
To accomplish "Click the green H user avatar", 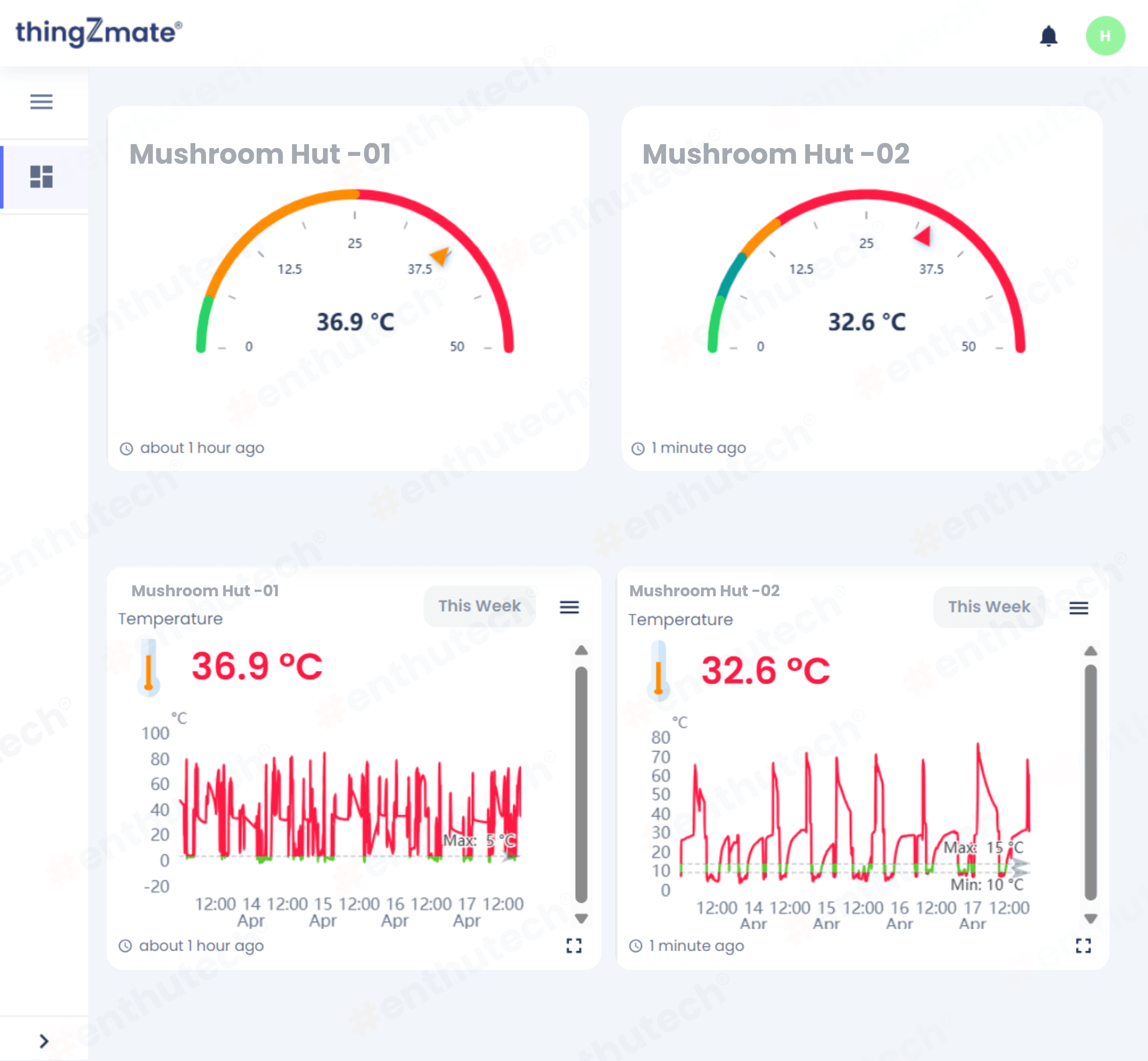I will click(x=1105, y=36).
